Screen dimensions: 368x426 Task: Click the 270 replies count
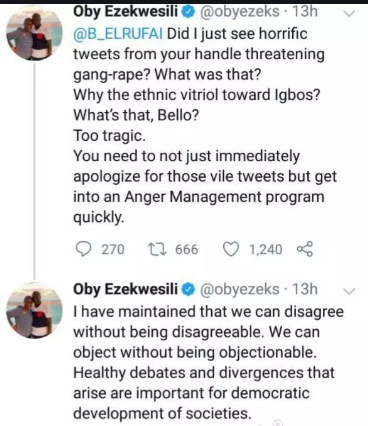click(113, 249)
